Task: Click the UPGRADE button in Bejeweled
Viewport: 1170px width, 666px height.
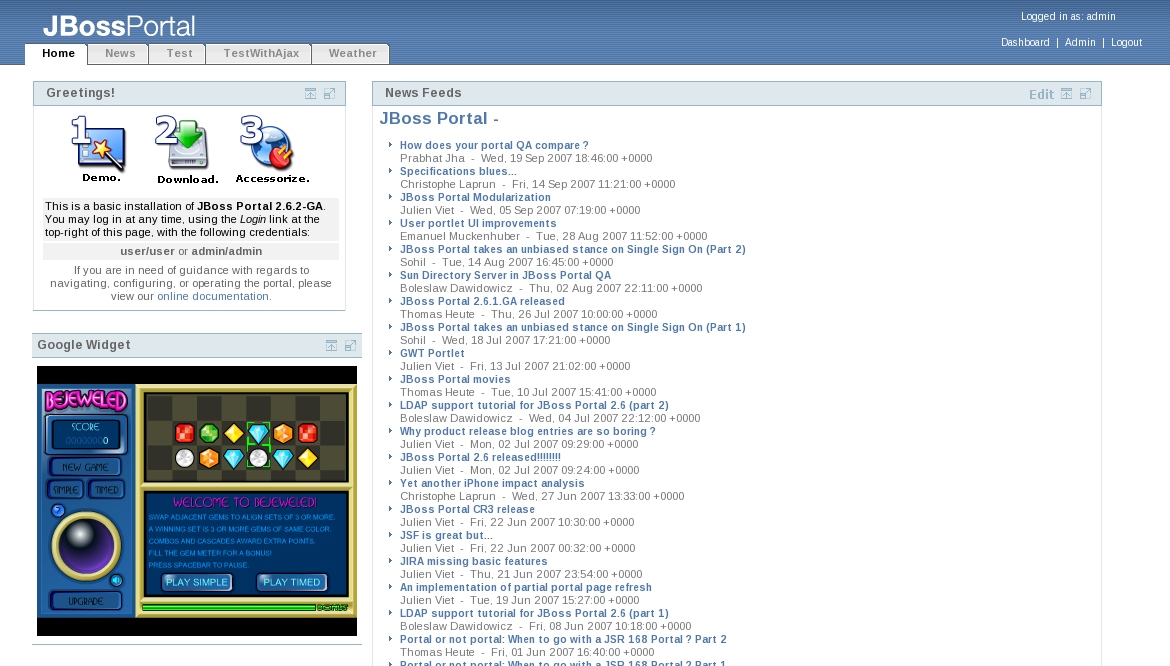Action: coord(86,601)
